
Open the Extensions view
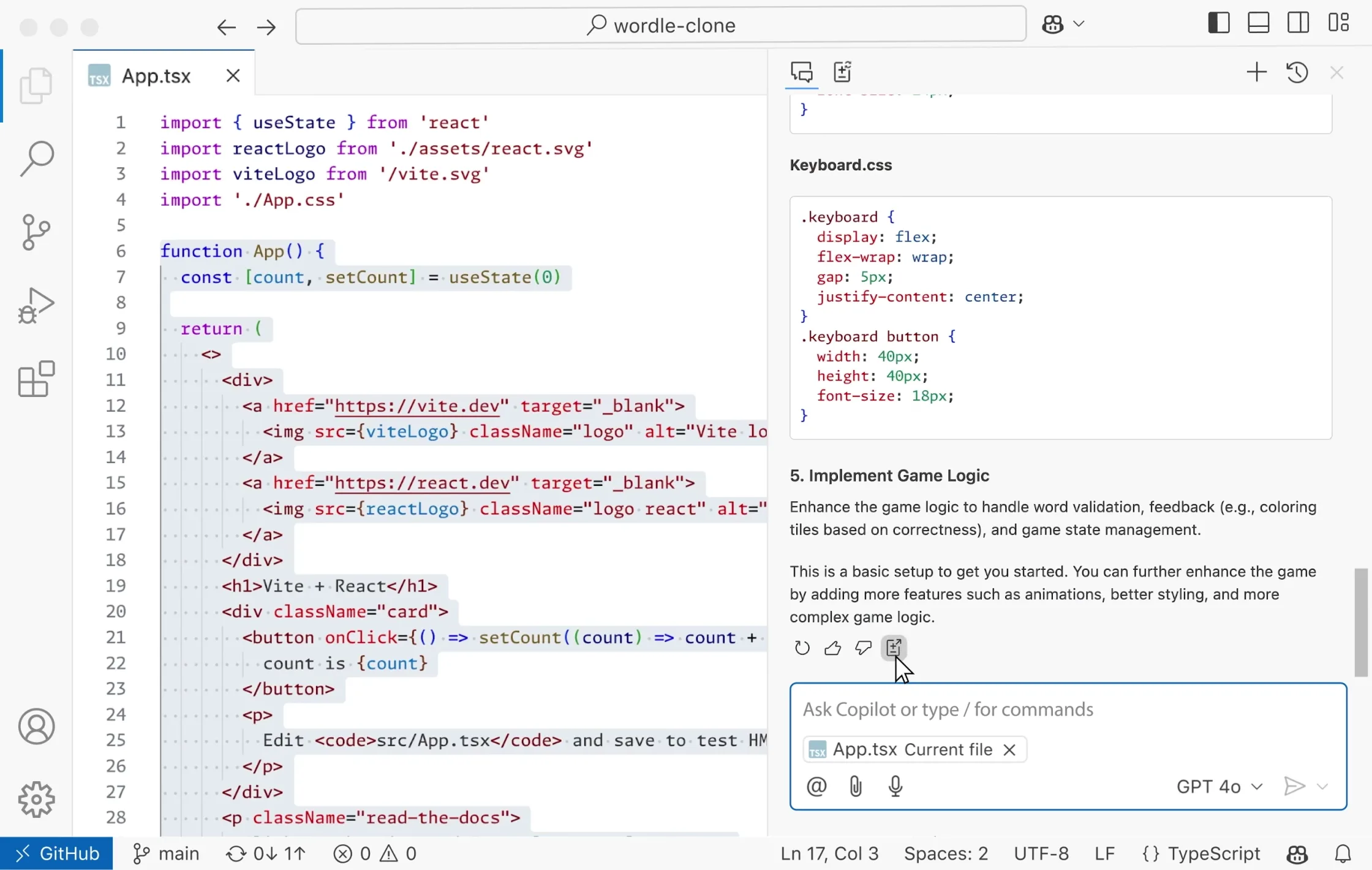click(36, 379)
